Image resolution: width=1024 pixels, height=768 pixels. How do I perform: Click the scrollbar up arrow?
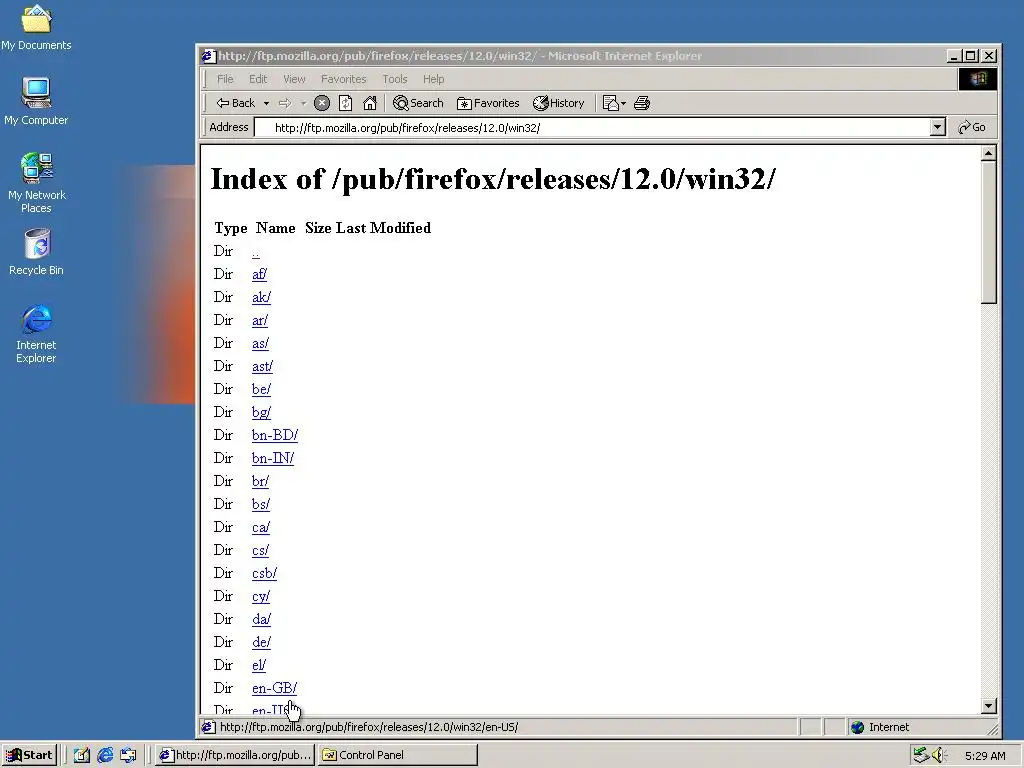988,153
